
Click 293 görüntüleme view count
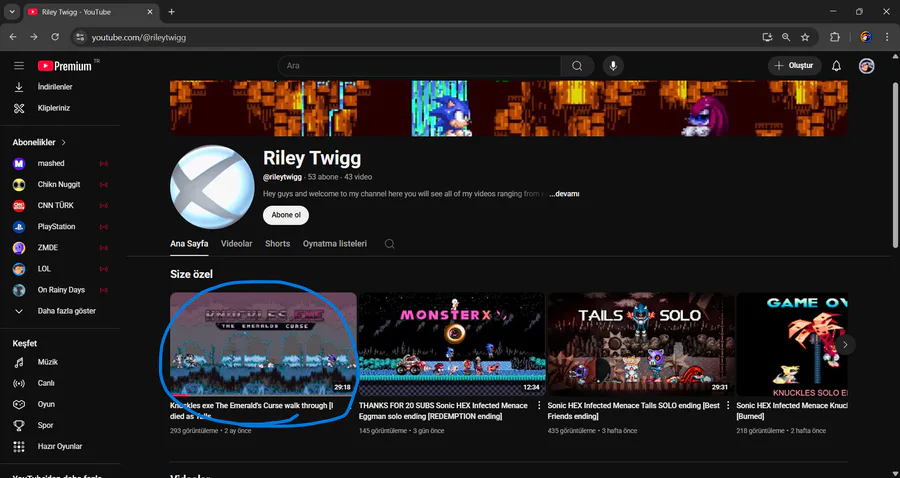[194, 431]
